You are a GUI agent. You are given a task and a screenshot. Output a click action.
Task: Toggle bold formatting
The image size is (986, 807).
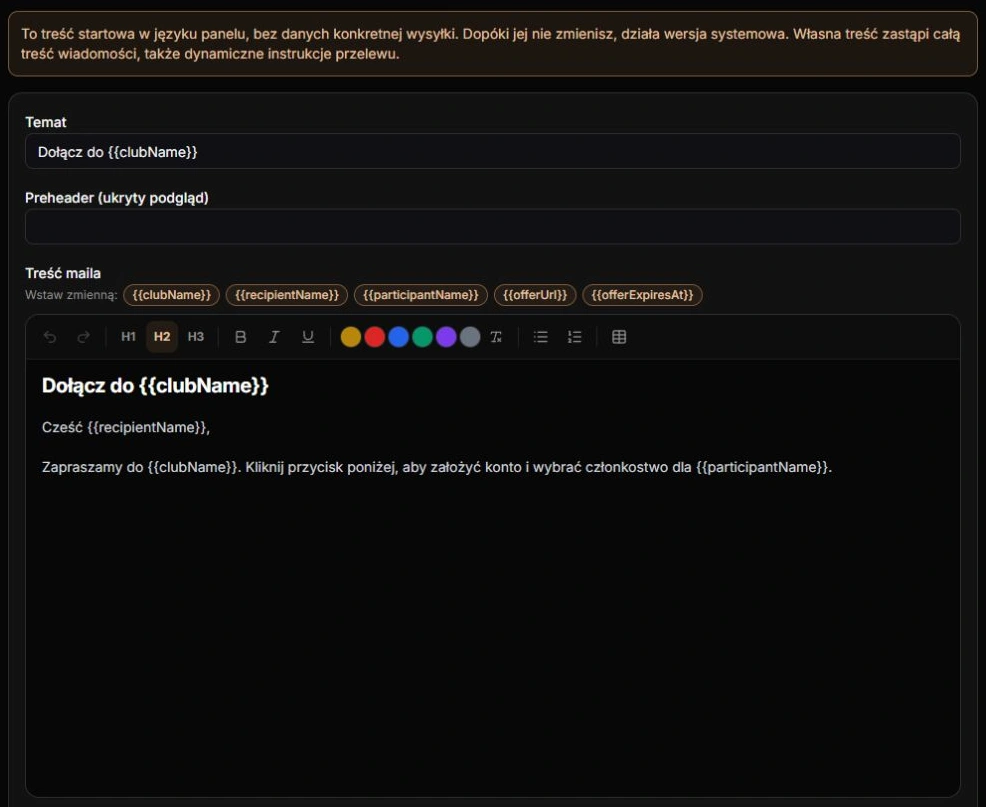pyautogui.click(x=240, y=337)
